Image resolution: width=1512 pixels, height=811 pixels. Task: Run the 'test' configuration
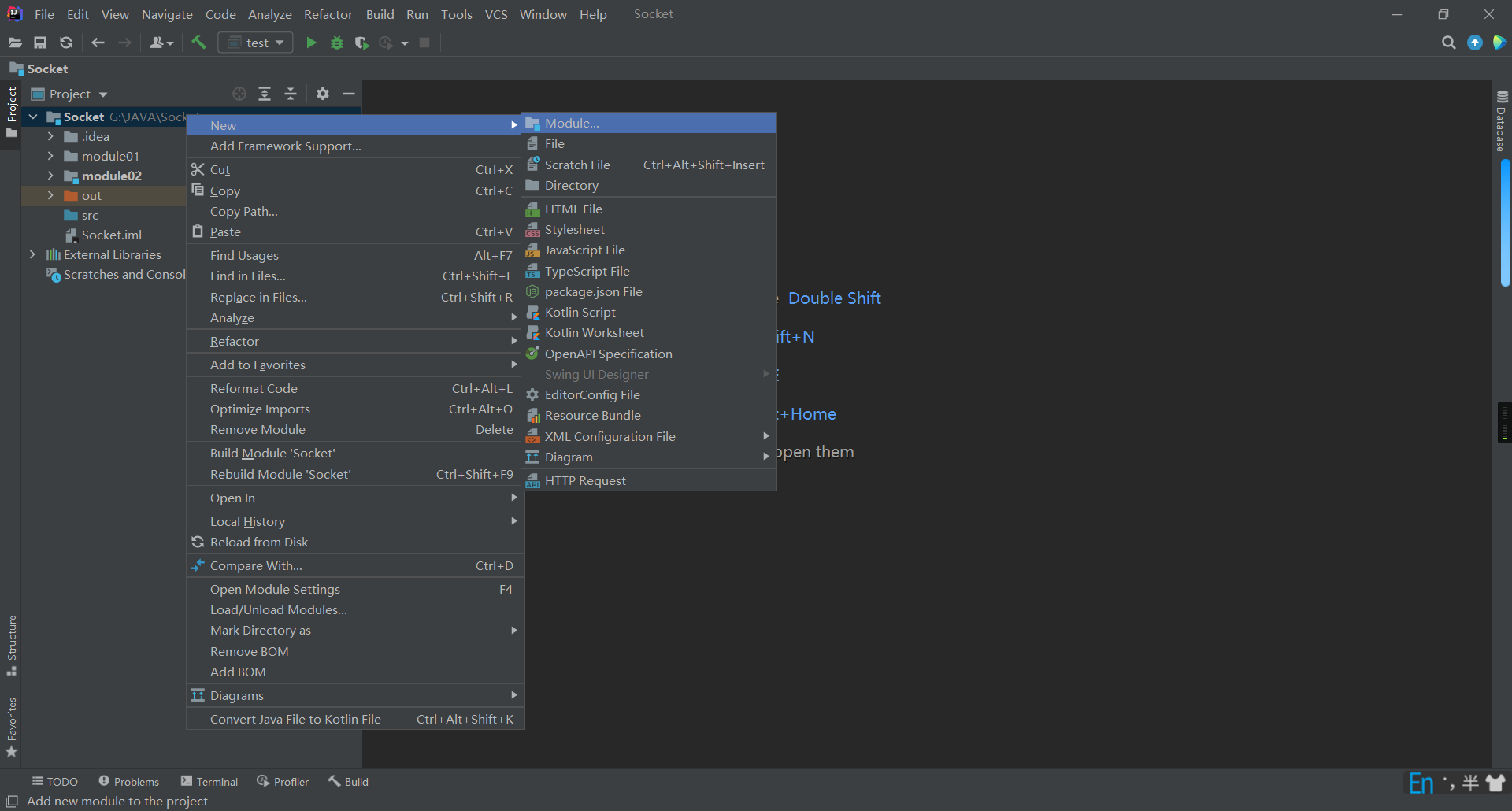pos(311,43)
